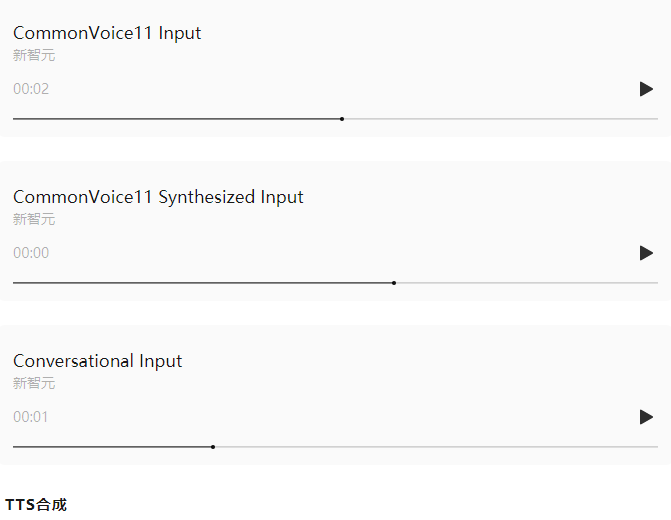Seek forward on CommonVoice11 Input's unplayed track

click(x=501, y=119)
